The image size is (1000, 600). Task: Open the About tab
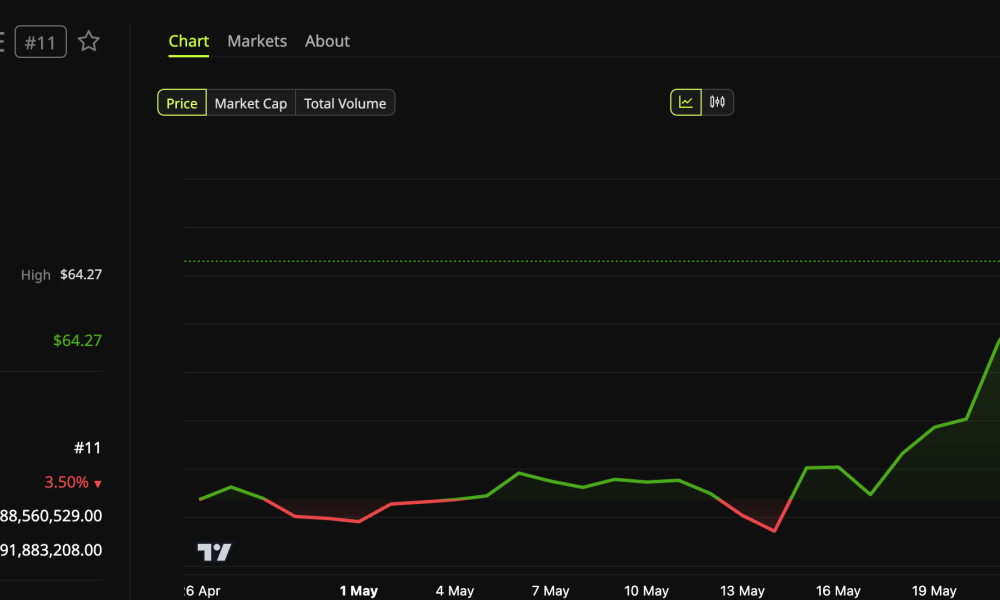click(x=327, y=41)
